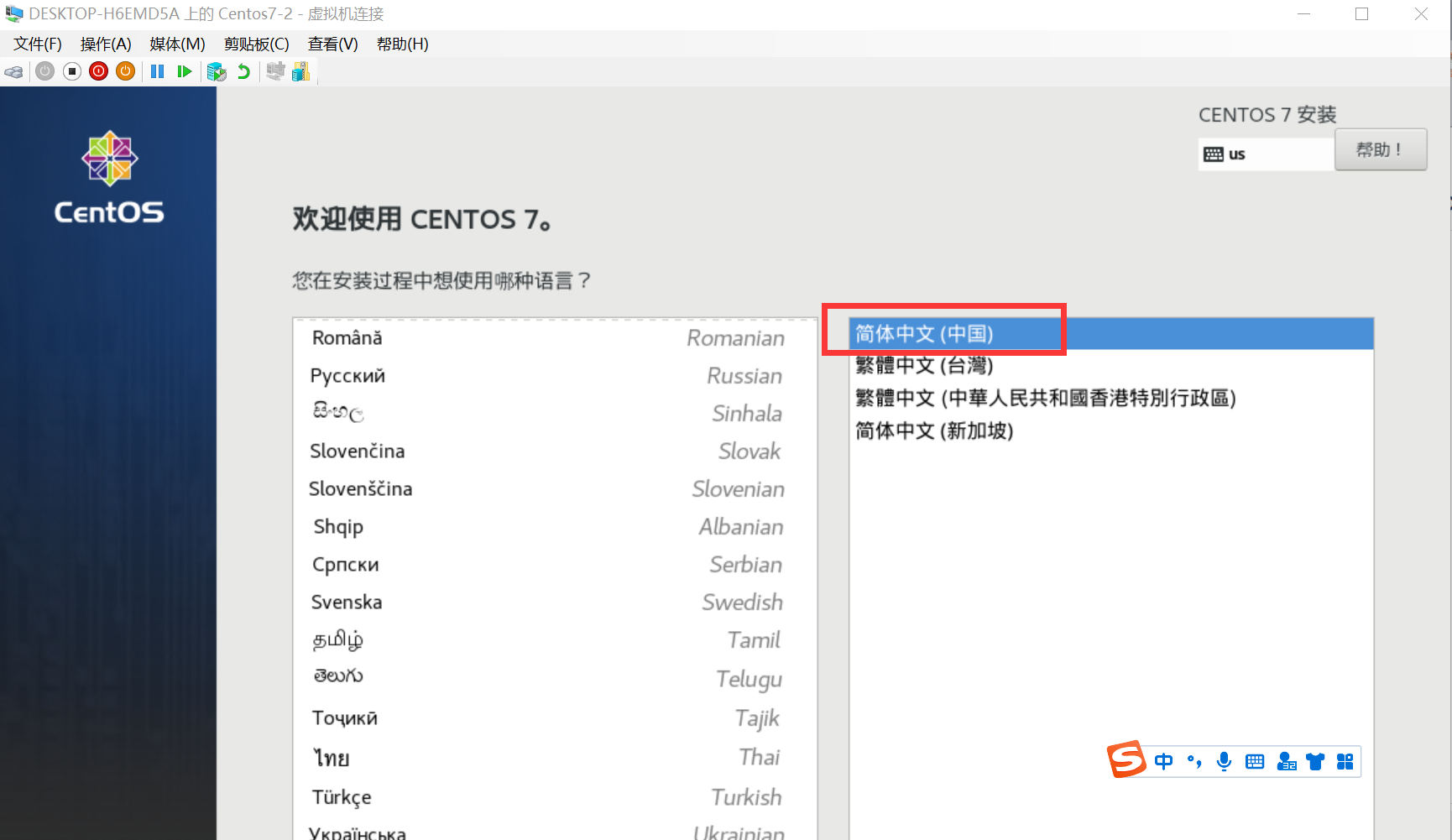The height and width of the screenshot is (840, 1452).
Task: Click the us keyboard layout indicator
Action: [x=1266, y=154]
